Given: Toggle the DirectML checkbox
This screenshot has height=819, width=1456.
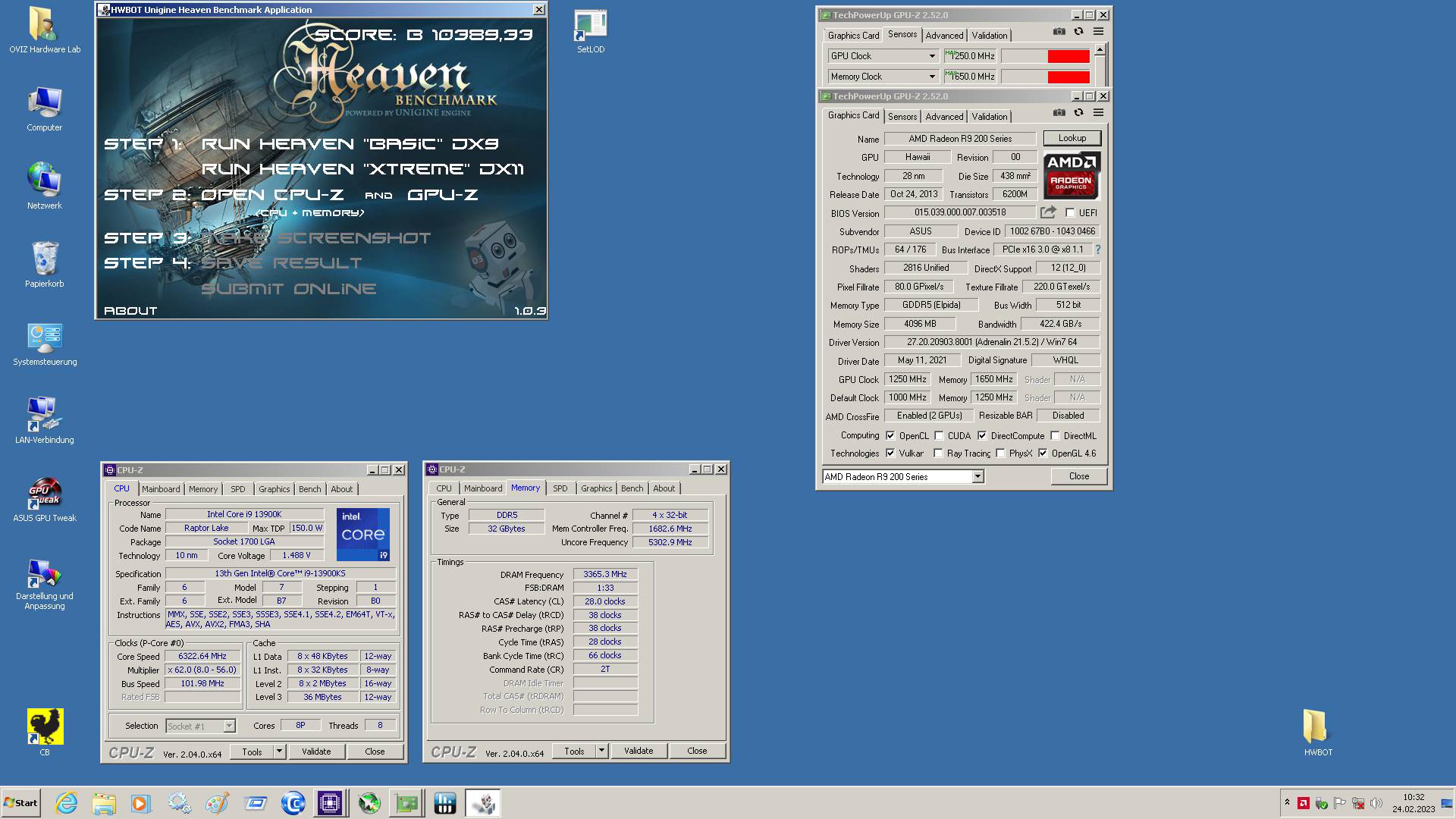Looking at the screenshot, I should tap(1055, 436).
